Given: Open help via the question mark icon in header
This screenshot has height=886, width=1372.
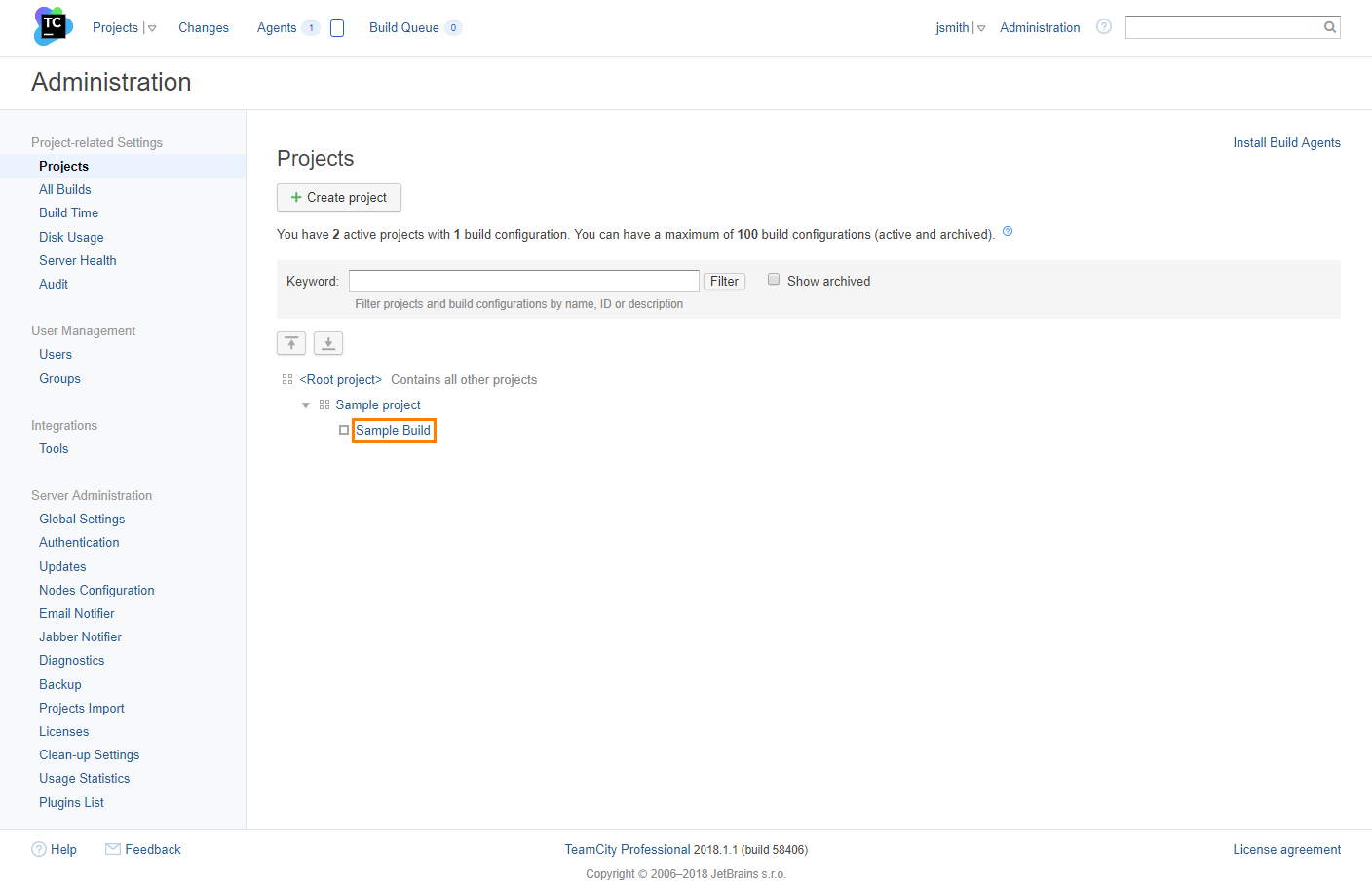Looking at the screenshot, I should tap(1103, 26).
